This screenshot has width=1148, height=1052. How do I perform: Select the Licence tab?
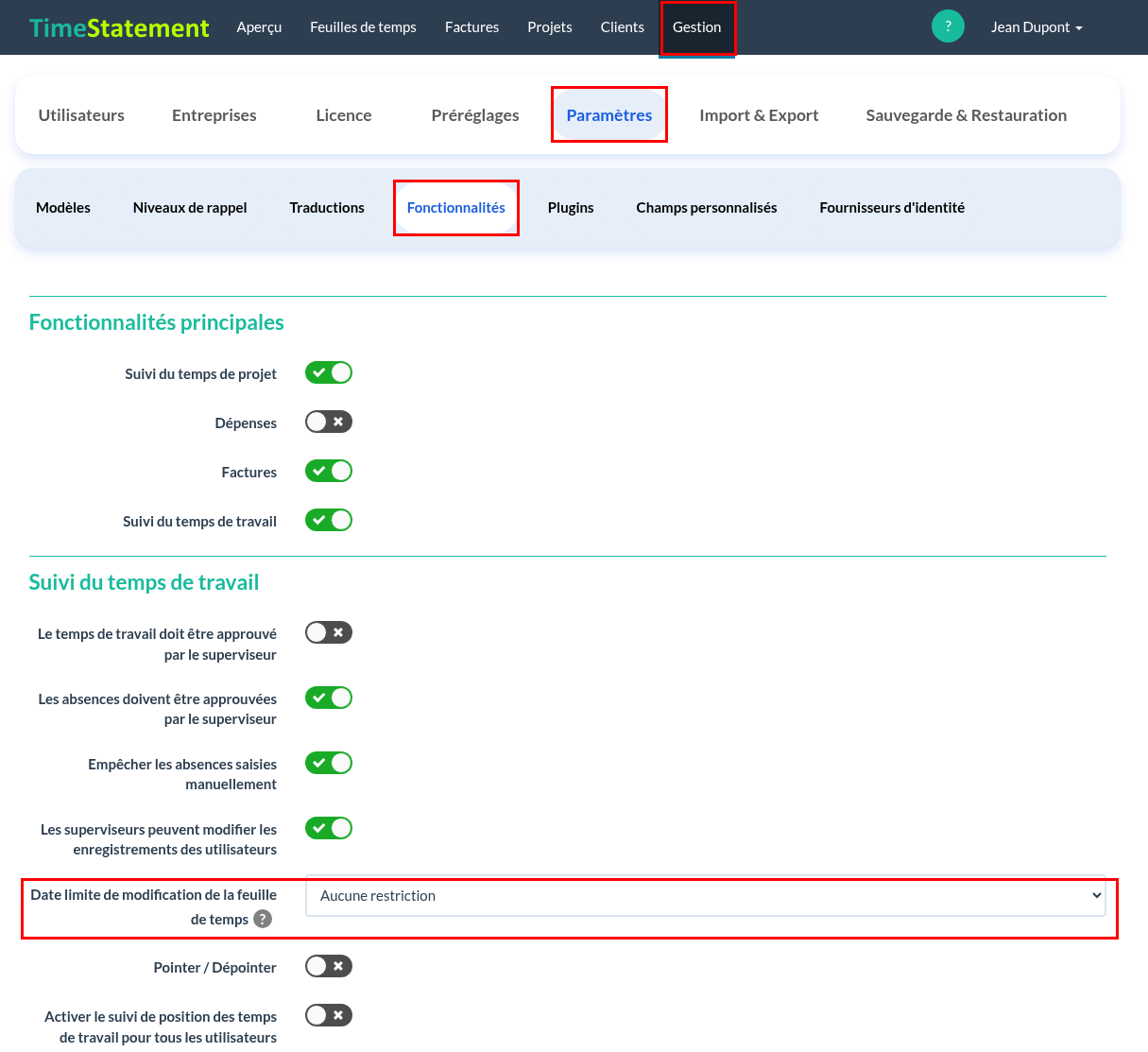coord(344,115)
